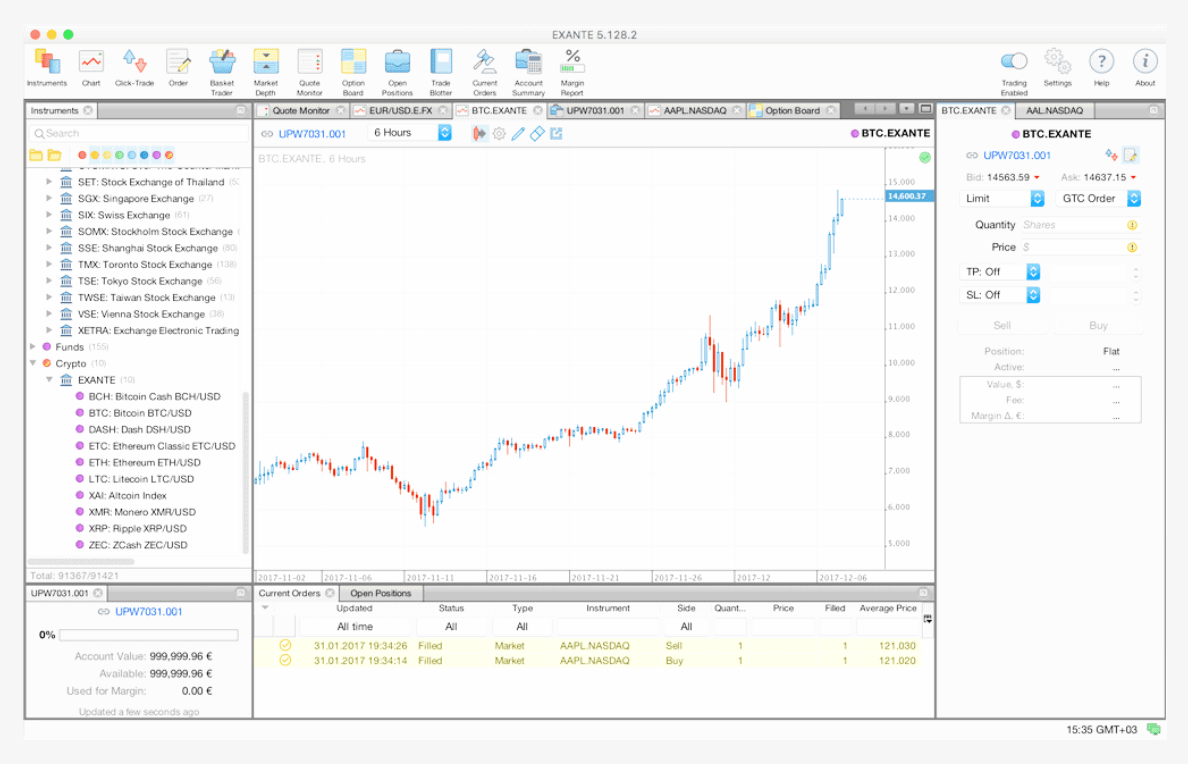Click the margin usage progress bar
This screenshot has height=764, width=1188.
[x=148, y=635]
